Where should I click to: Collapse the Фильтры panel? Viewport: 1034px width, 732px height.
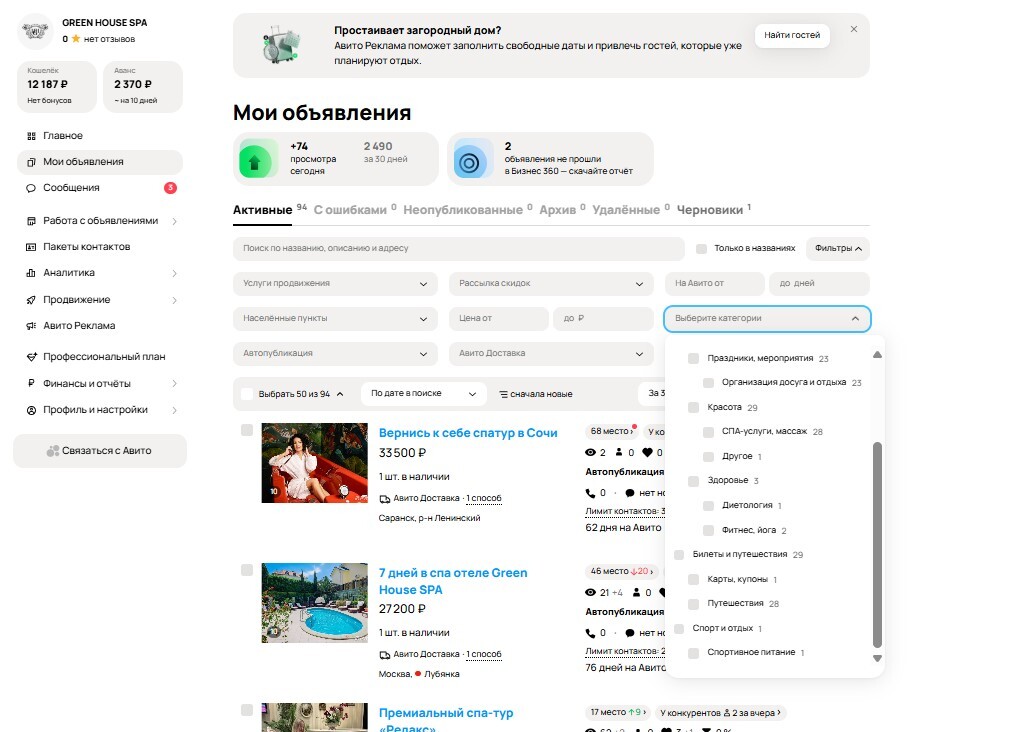point(837,249)
